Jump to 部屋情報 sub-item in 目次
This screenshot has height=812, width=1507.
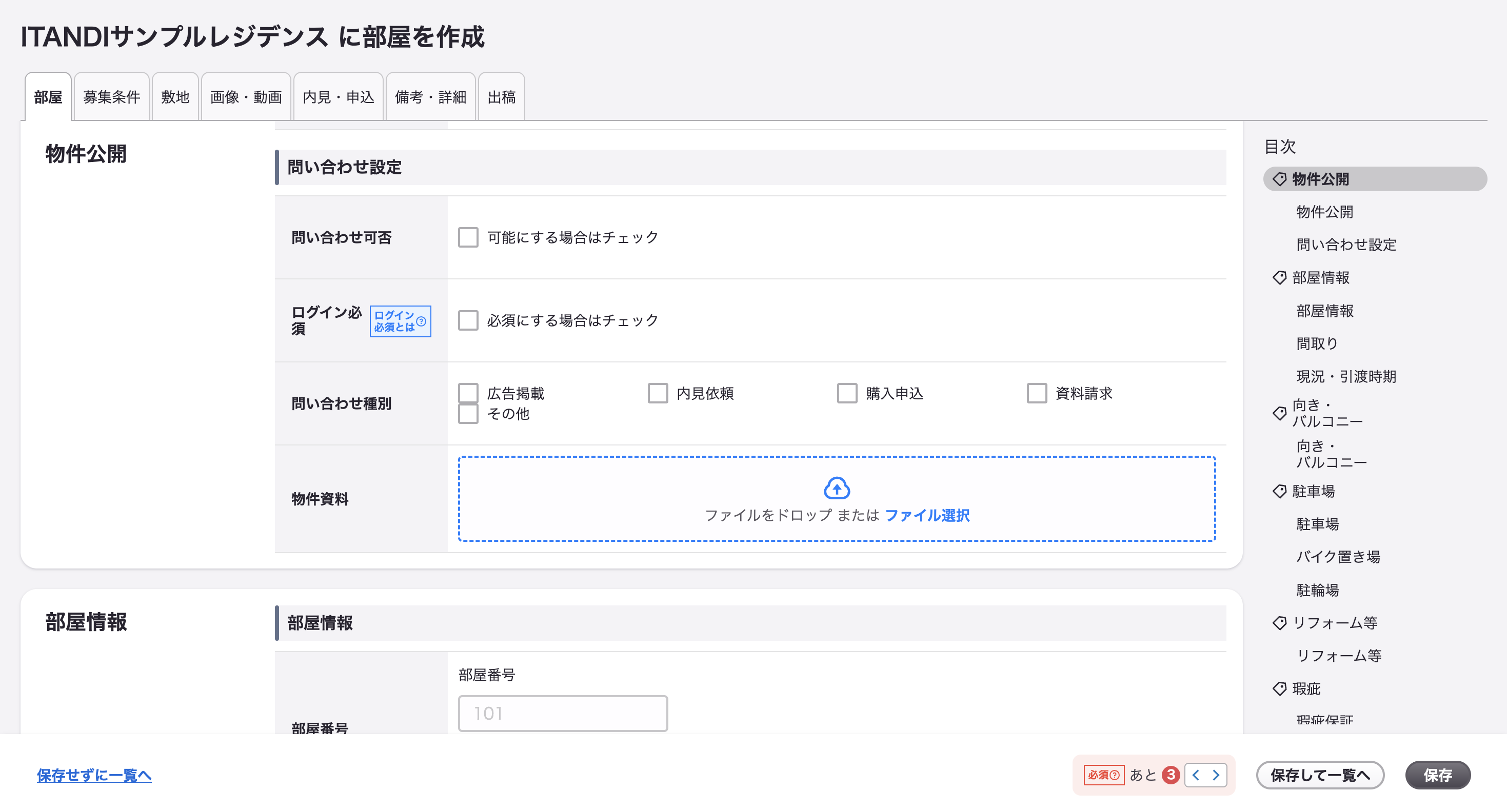[x=1325, y=311]
